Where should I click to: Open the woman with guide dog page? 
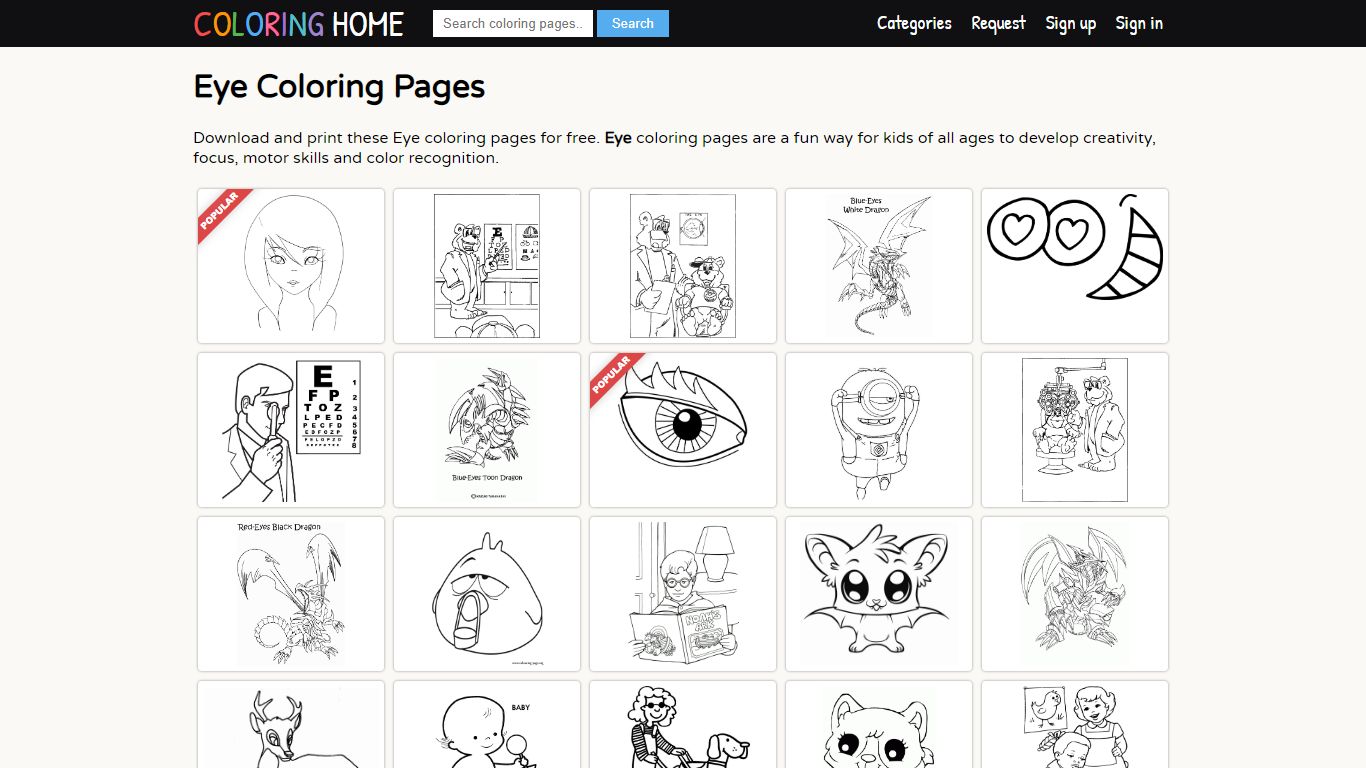pos(683,725)
